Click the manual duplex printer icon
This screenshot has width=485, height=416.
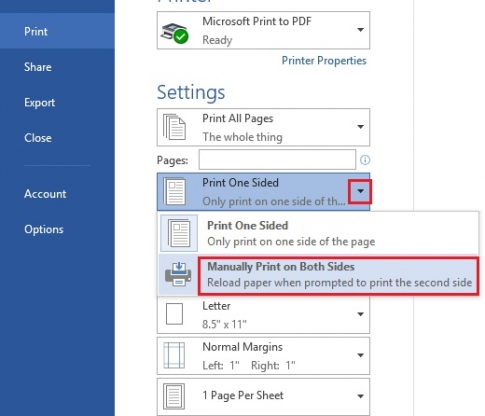(x=178, y=274)
